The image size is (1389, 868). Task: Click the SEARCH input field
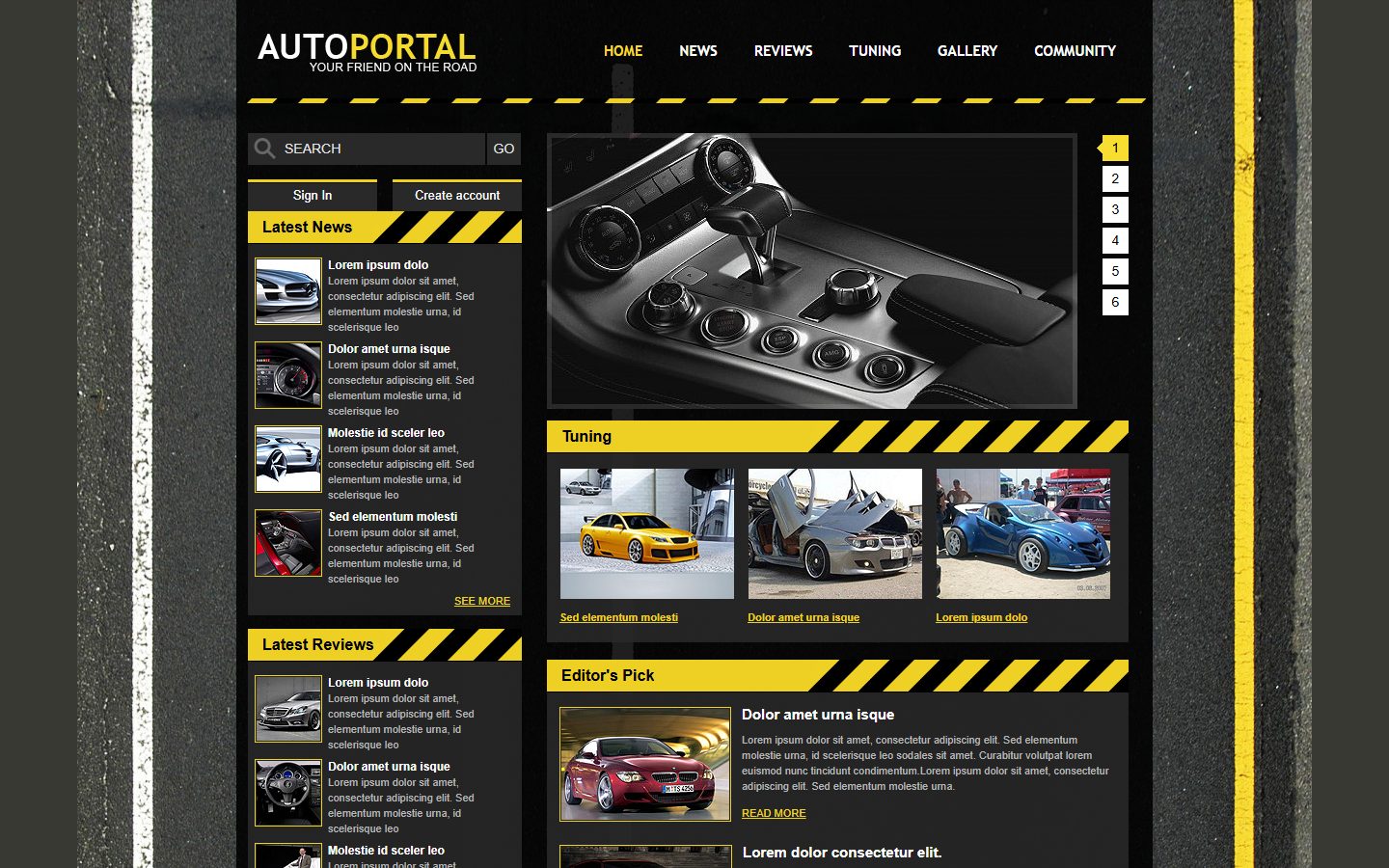click(367, 149)
